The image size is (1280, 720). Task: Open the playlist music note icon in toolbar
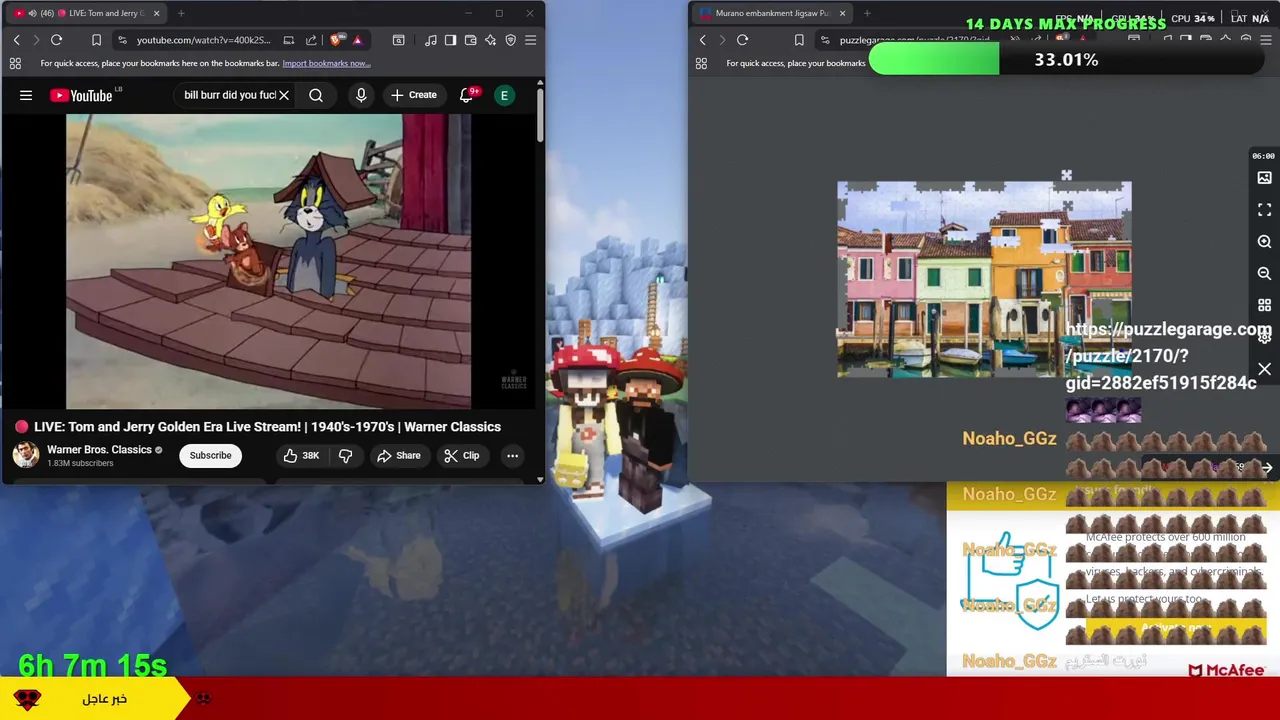click(x=430, y=40)
